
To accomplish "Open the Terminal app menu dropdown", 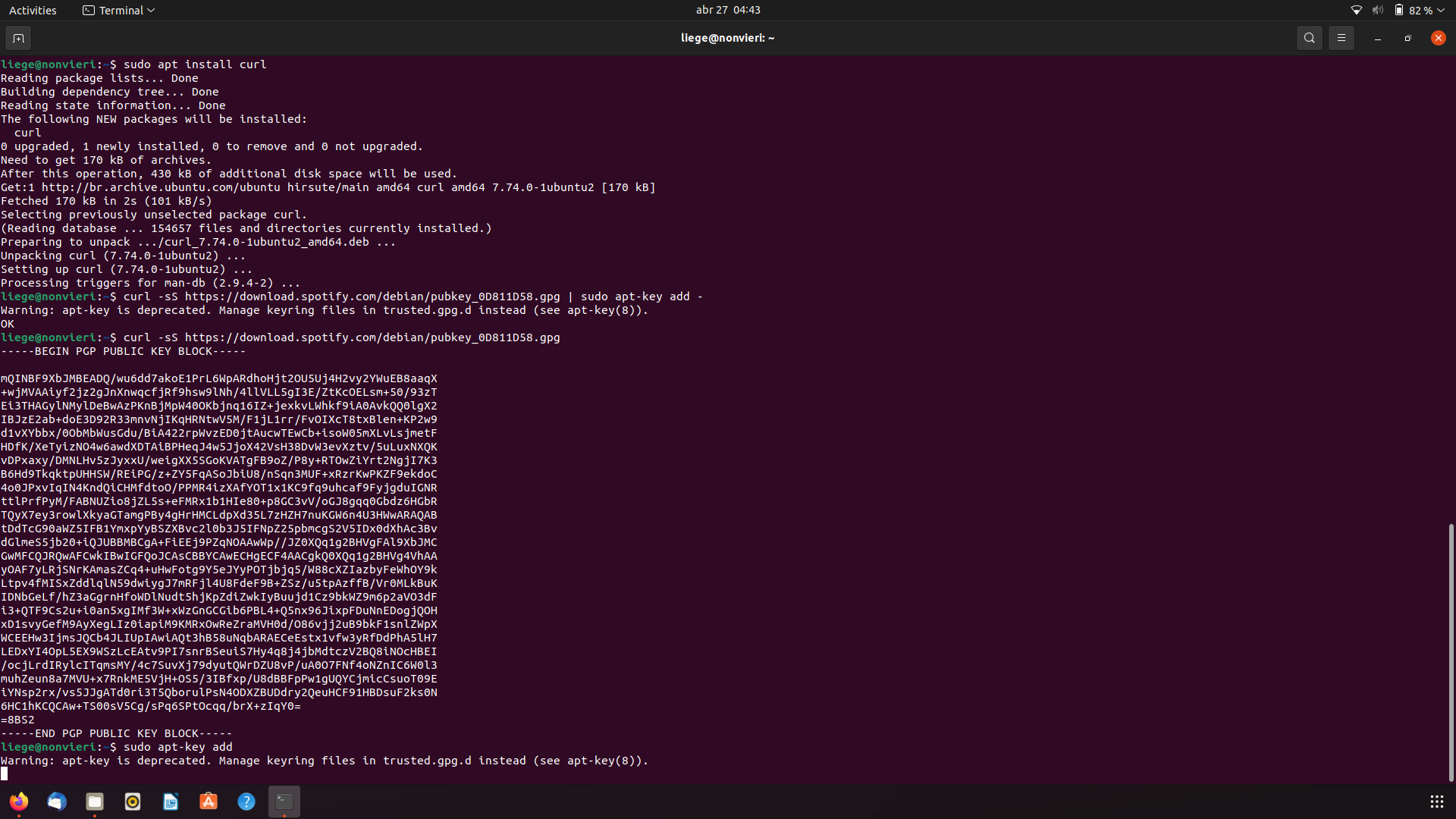I will coord(118,10).
